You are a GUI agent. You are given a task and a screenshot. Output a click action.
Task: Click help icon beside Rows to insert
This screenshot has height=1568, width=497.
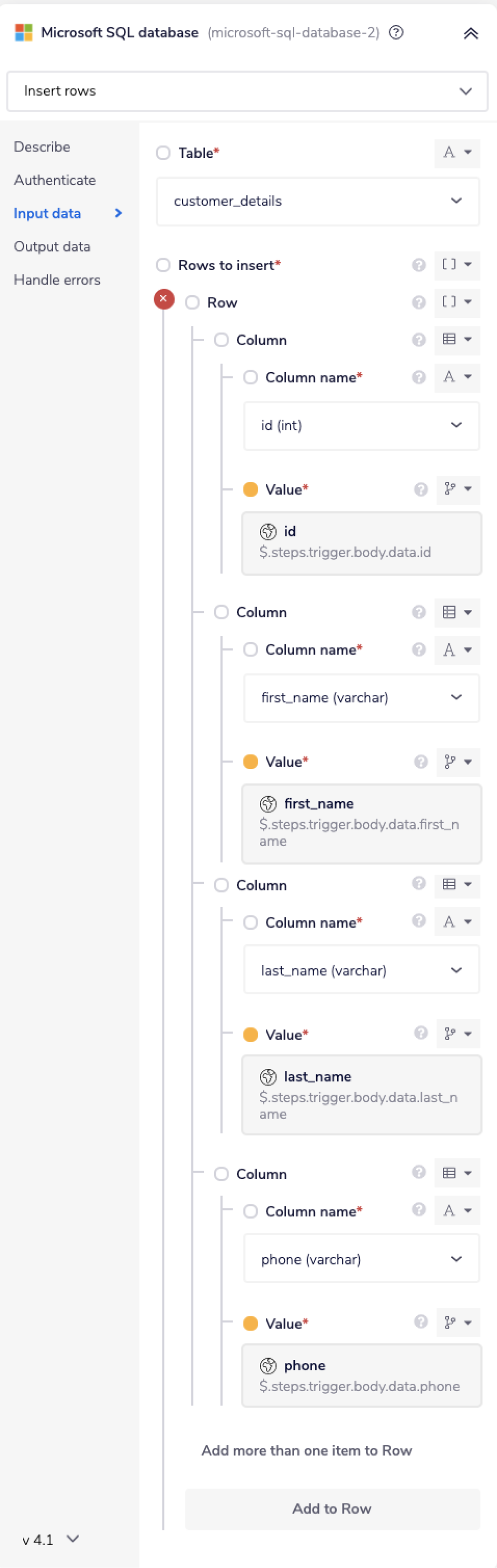(418, 265)
